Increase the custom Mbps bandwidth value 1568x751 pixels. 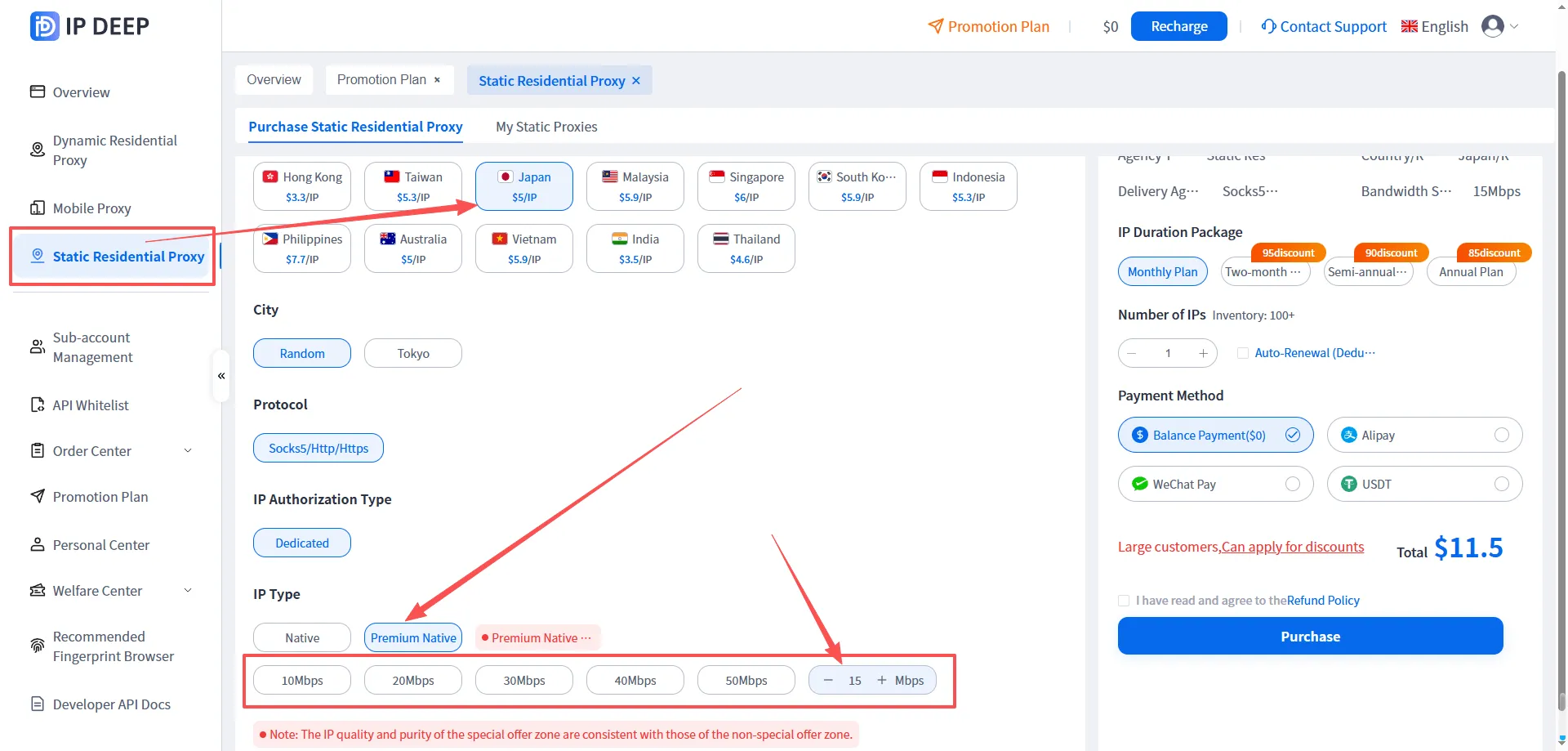point(881,680)
